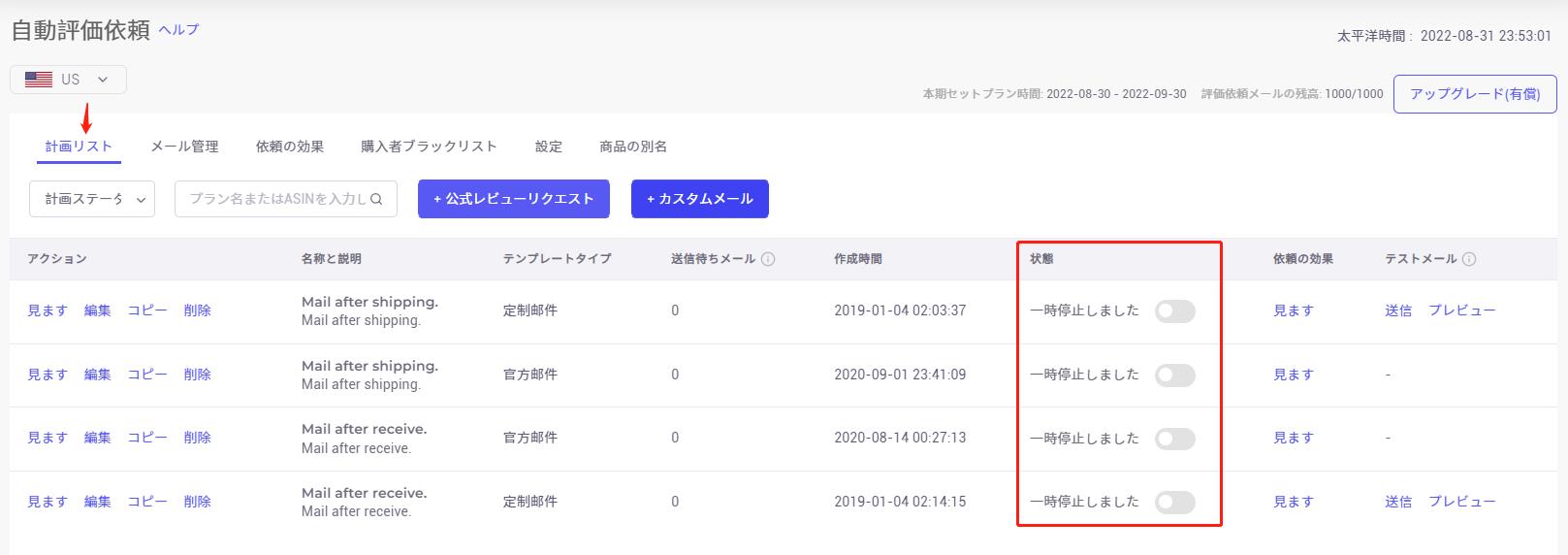1568x555 pixels.
Task: Enable the plan created 2020-09-01 23:41:09
Action: 1174,375
